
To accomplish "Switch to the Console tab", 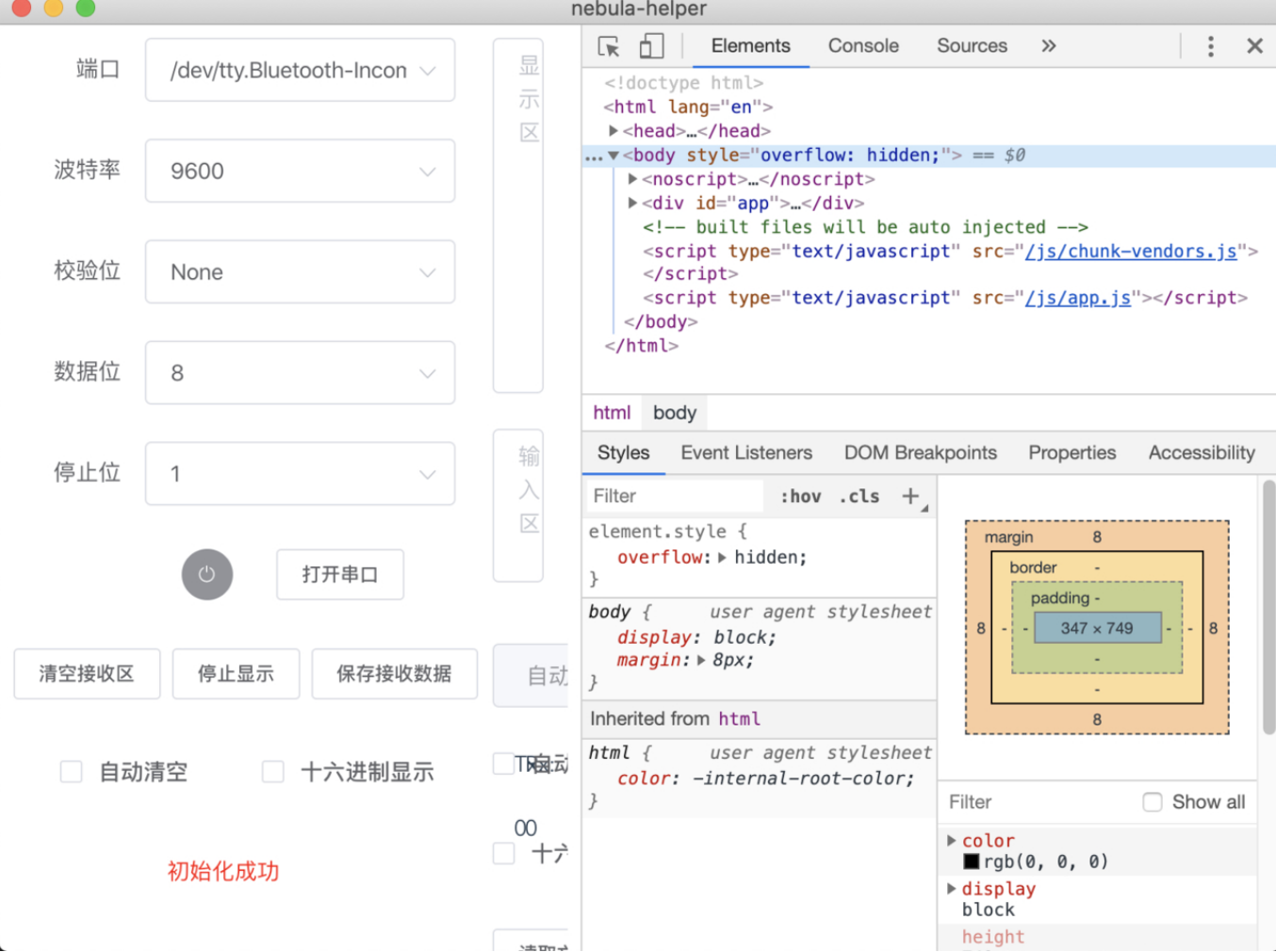I will click(x=862, y=46).
